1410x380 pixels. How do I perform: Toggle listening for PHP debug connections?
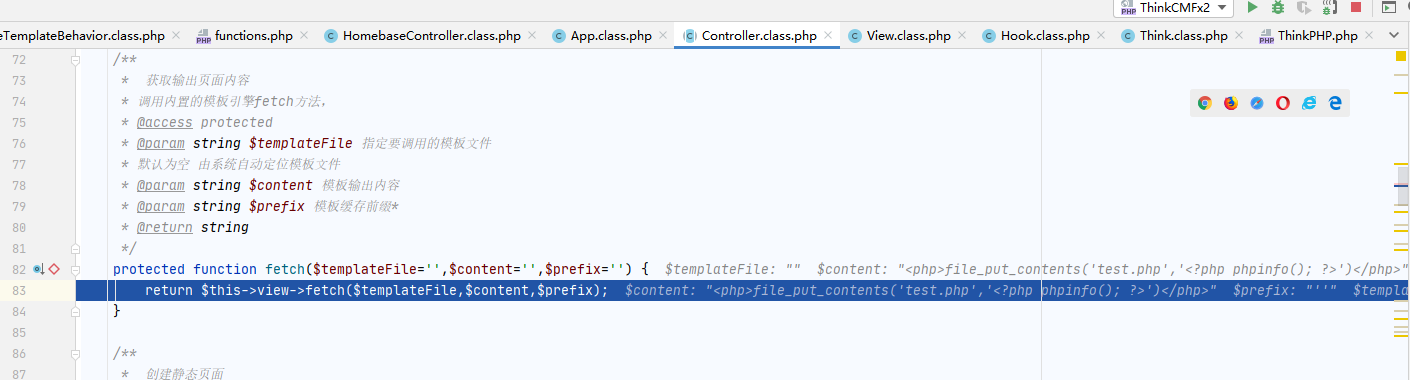tap(1330, 7)
